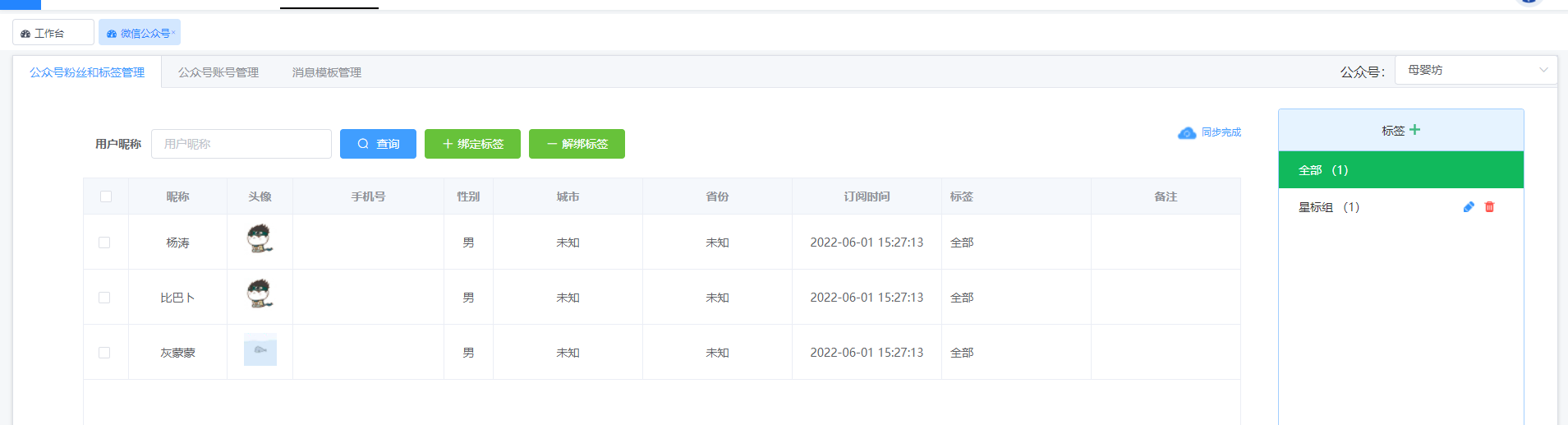
Task: Switch to 公众号账号管理 tab
Action: pyautogui.click(x=218, y=72)
